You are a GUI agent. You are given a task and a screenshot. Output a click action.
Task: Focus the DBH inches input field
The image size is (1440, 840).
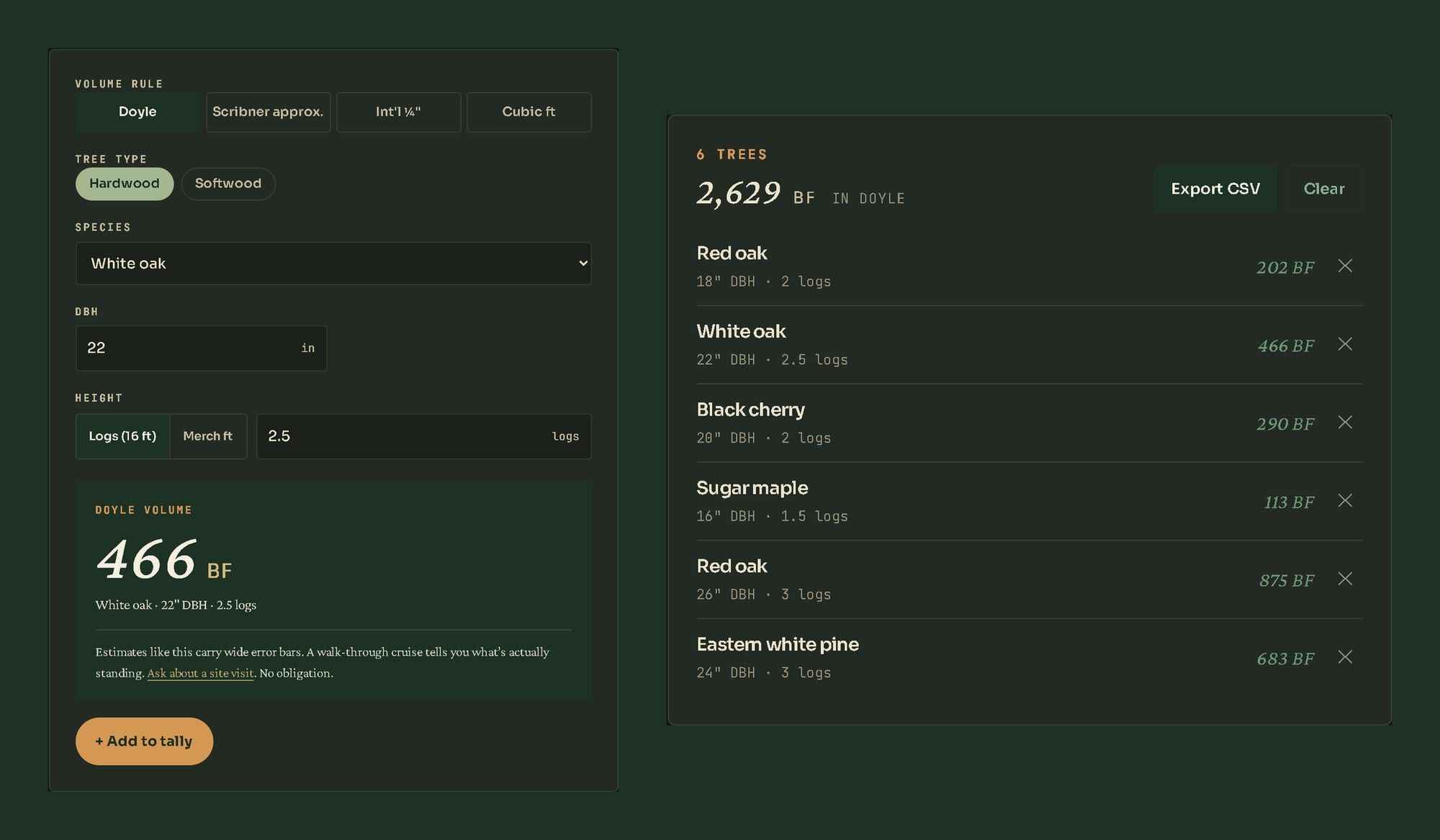coord(201,348)
